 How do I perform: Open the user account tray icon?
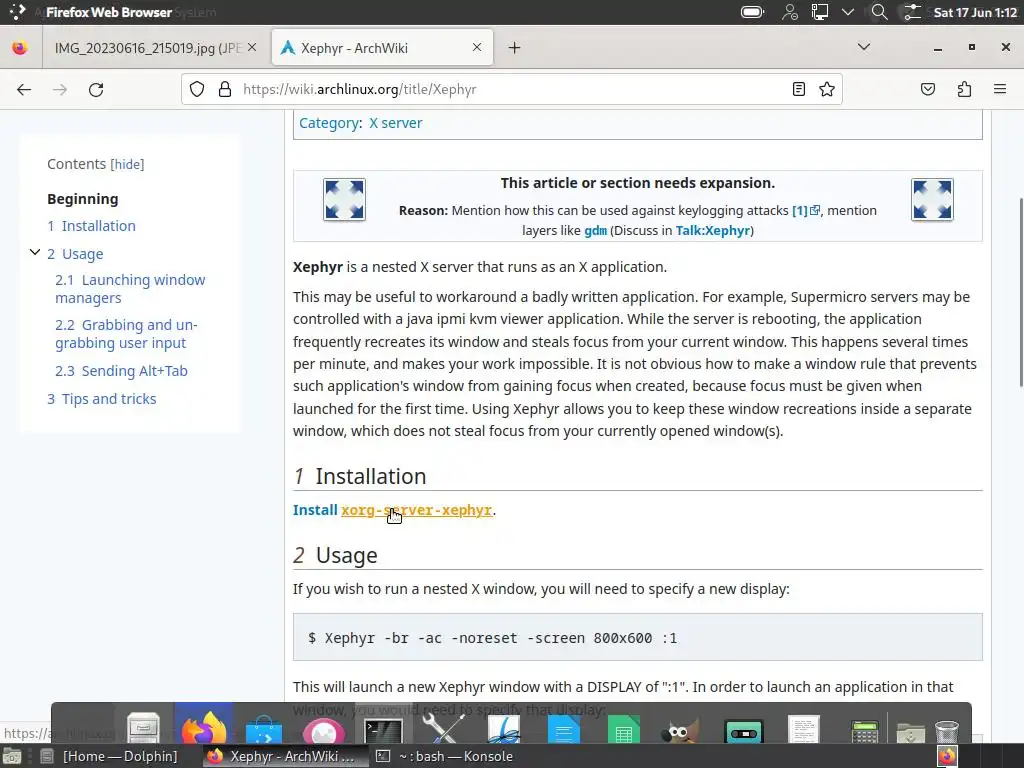pos(790,12)
